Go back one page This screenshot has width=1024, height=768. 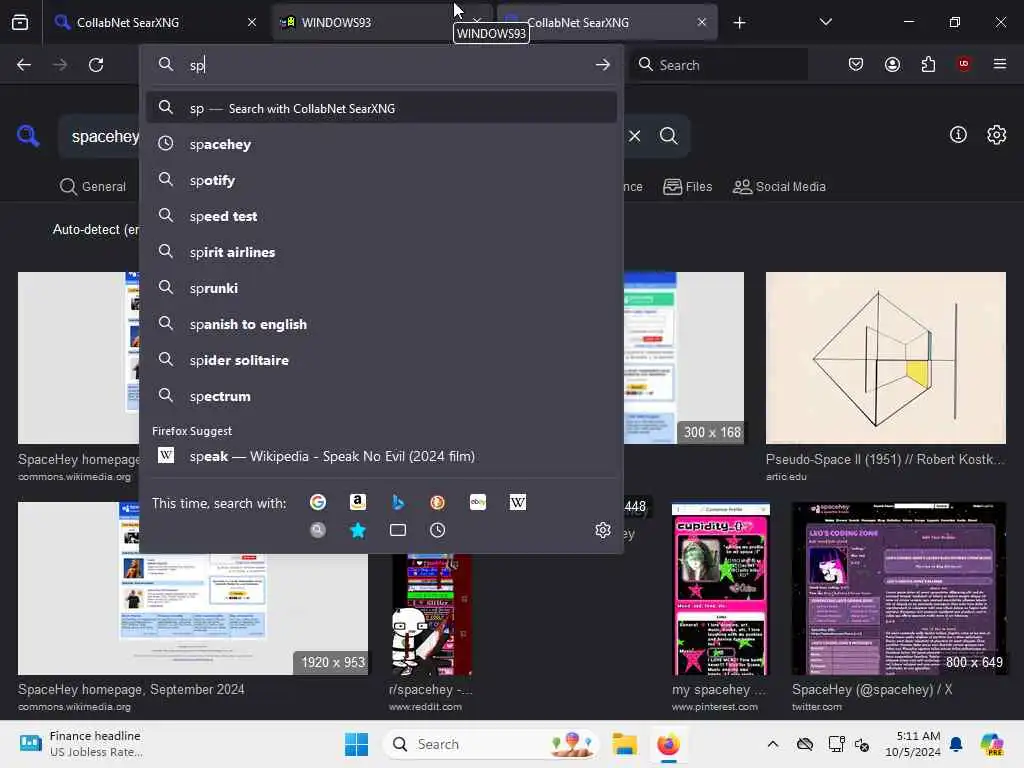pos(24,65)
